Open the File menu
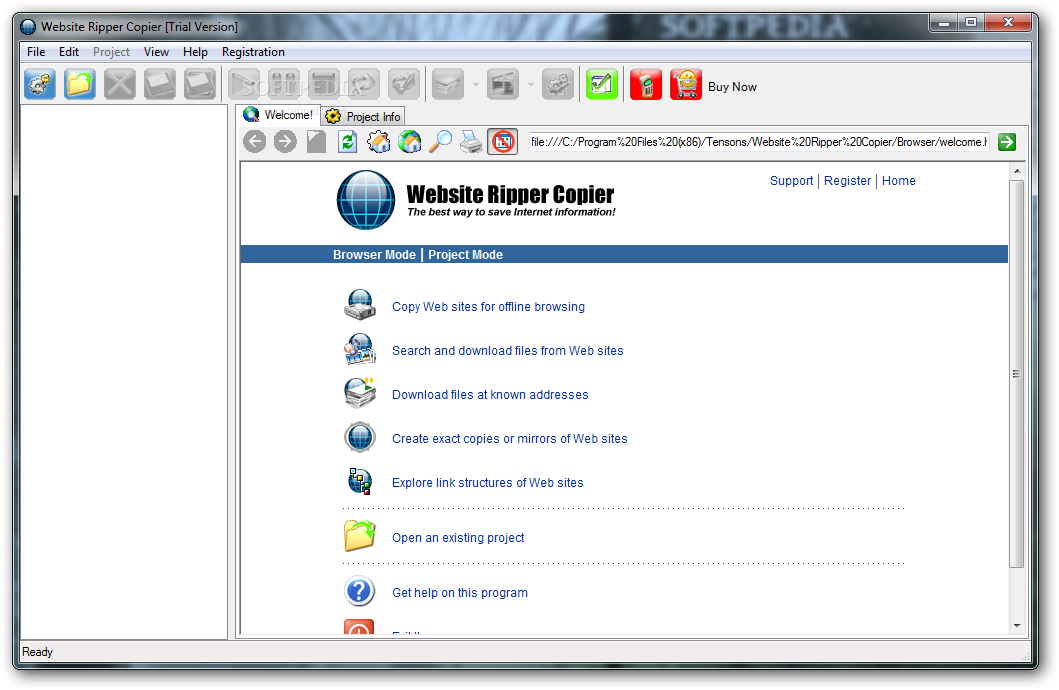 pyautogui.click(x=36, y=52)
